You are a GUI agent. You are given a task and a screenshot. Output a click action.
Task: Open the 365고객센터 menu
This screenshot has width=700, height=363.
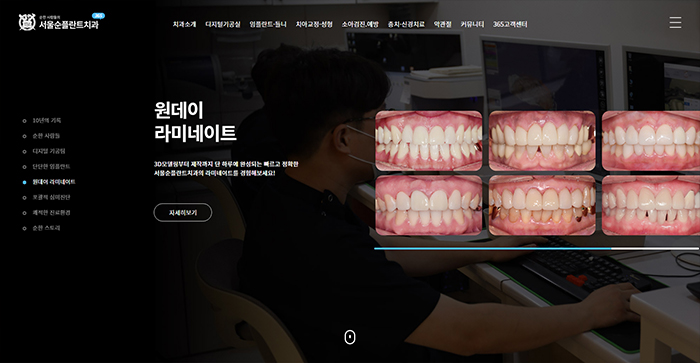pos(510,24)
